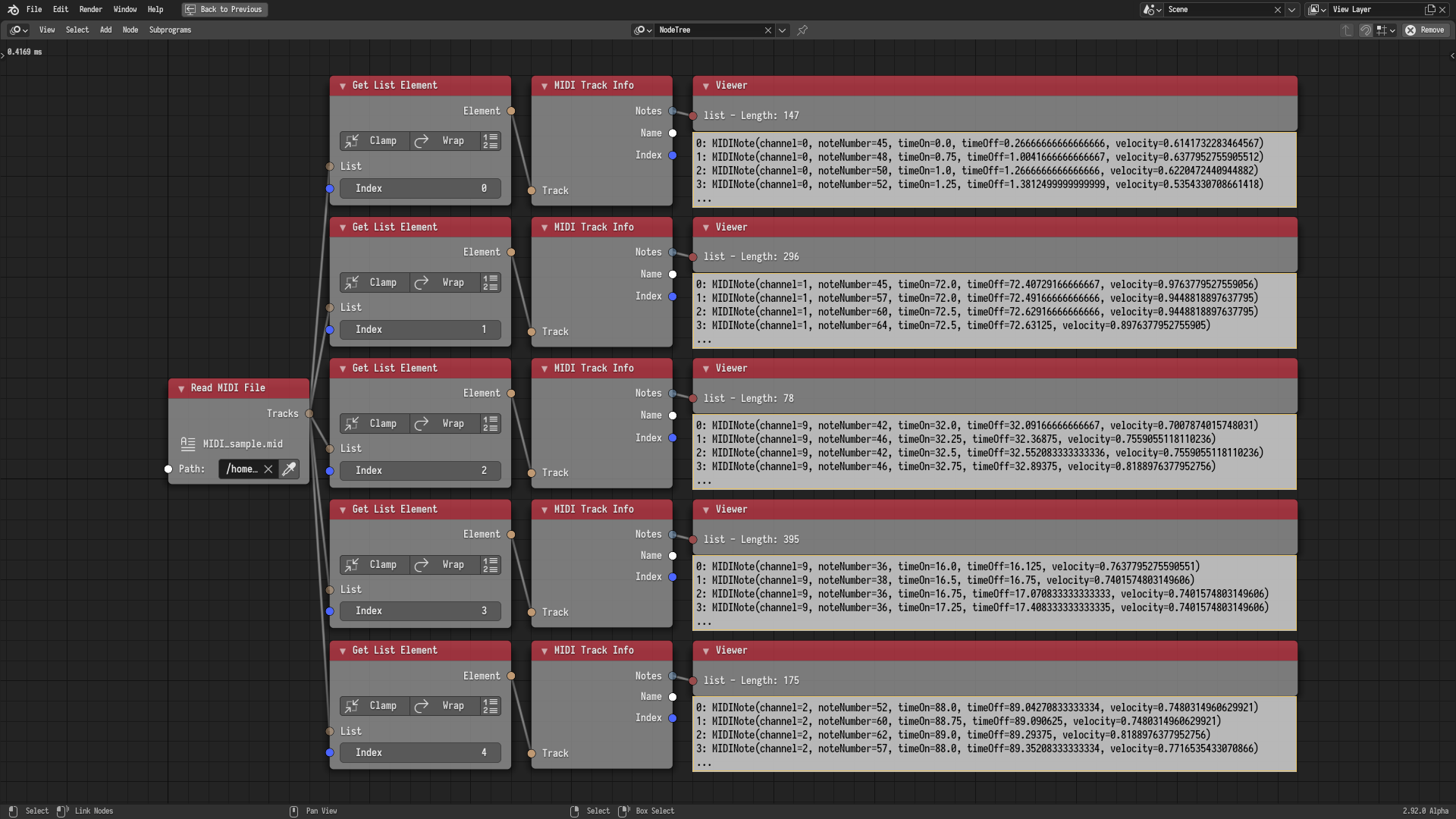Click the Name output socket of first MIDI Track Info
Viewport: 1456px width, 819px height.
pos(673,133)
